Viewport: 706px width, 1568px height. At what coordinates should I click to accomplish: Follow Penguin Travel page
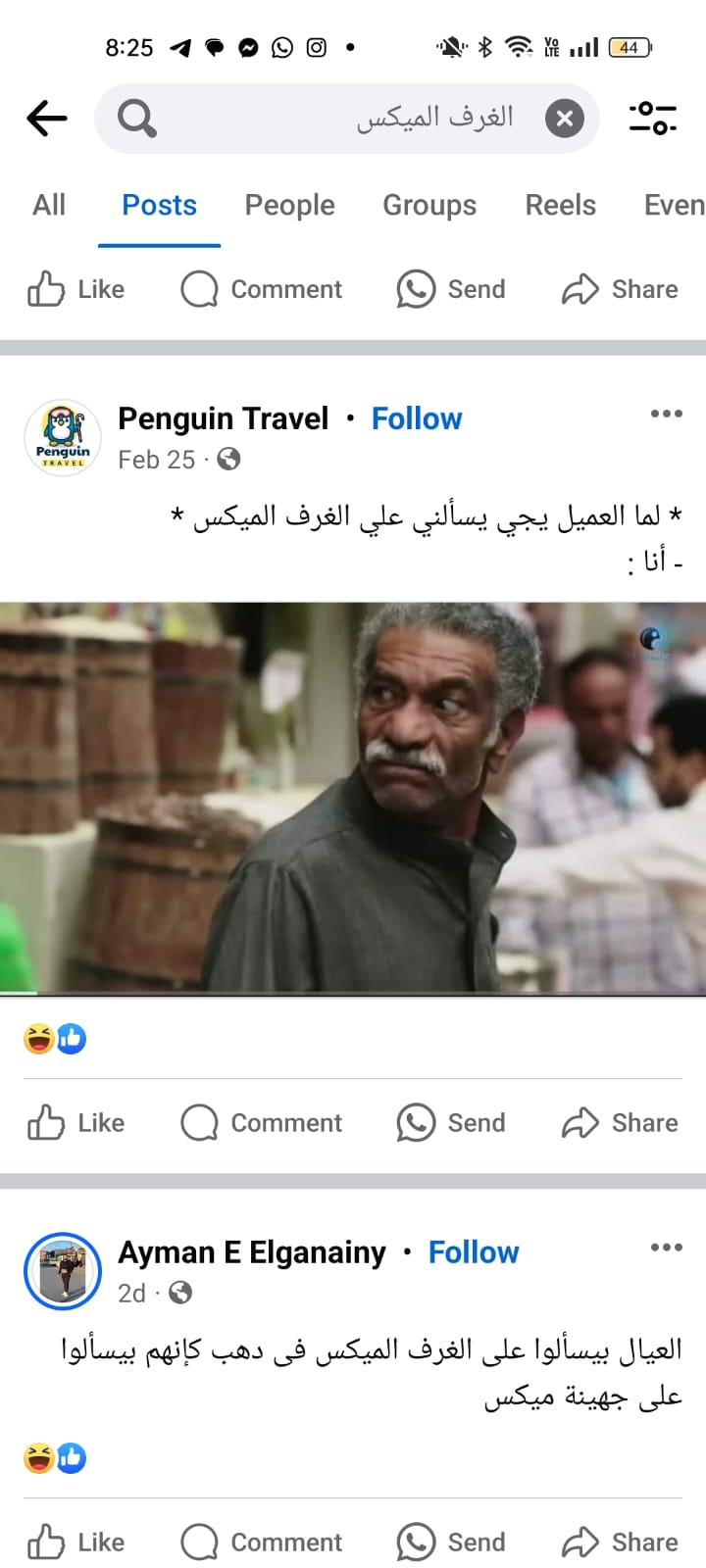(417, 418)
